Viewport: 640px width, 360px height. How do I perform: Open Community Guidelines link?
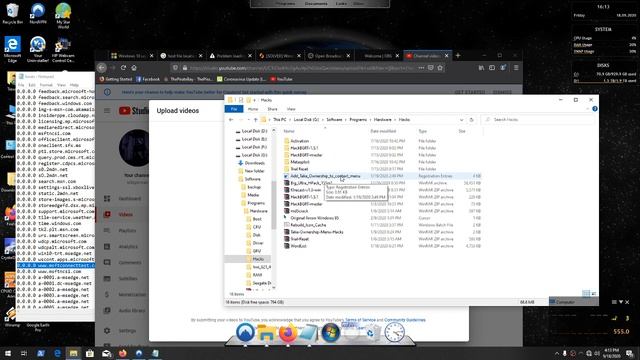[405, 320]
